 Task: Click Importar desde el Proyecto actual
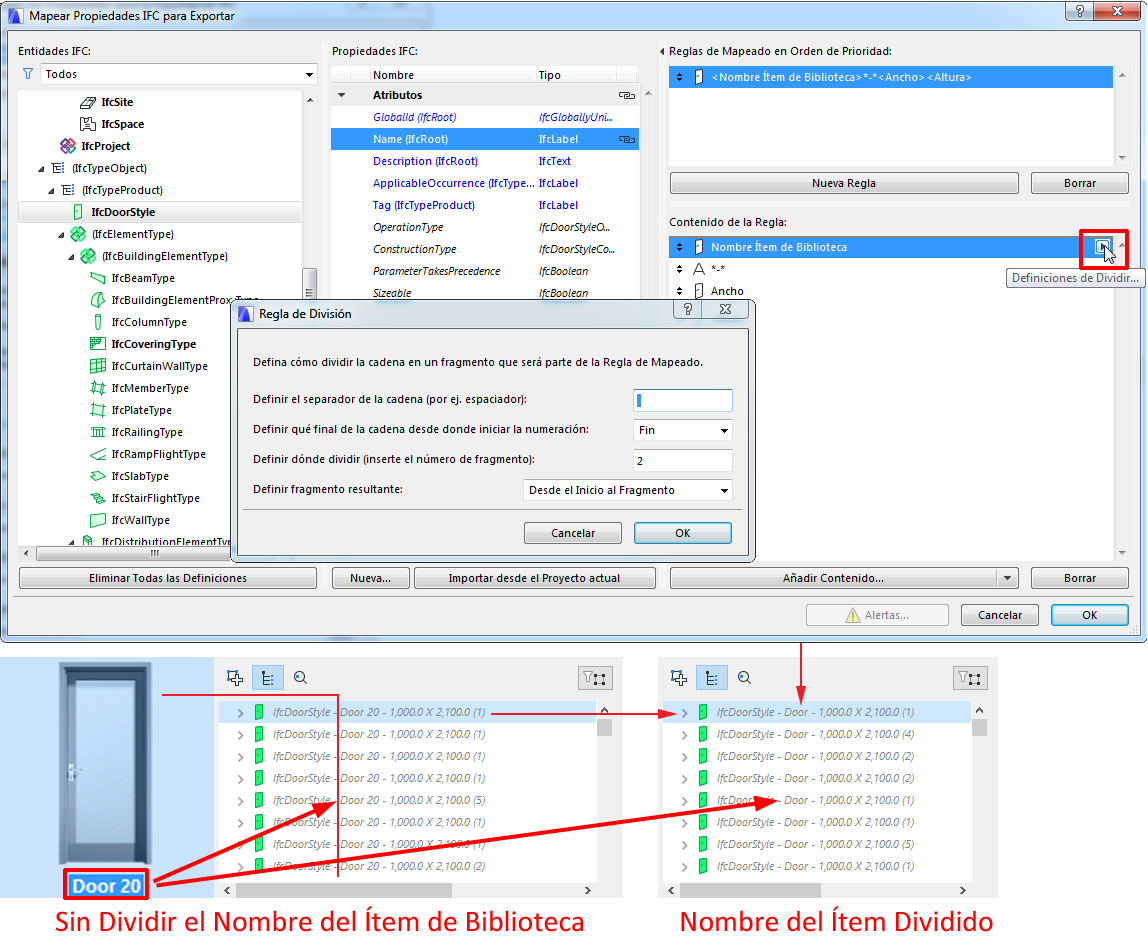[x=534, y=578]
